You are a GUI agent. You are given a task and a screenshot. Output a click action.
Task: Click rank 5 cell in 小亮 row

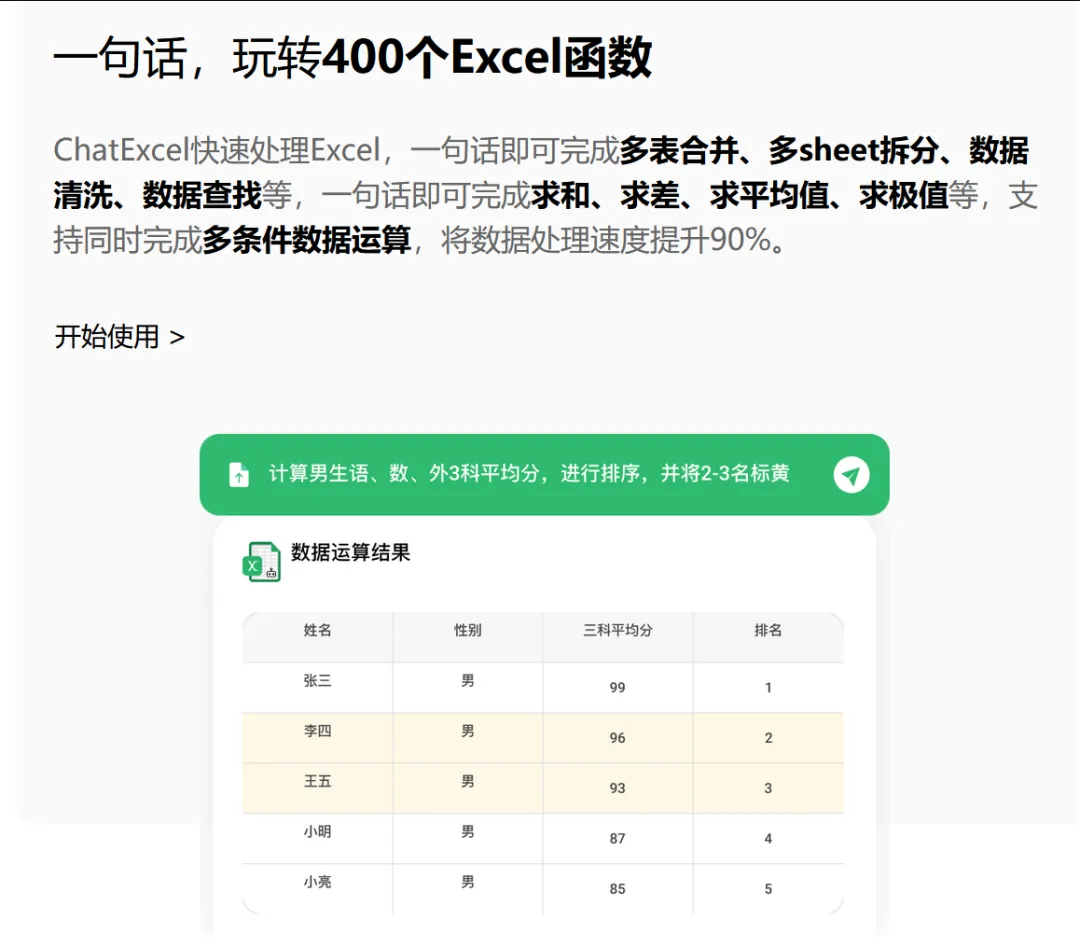coord(768,889)
